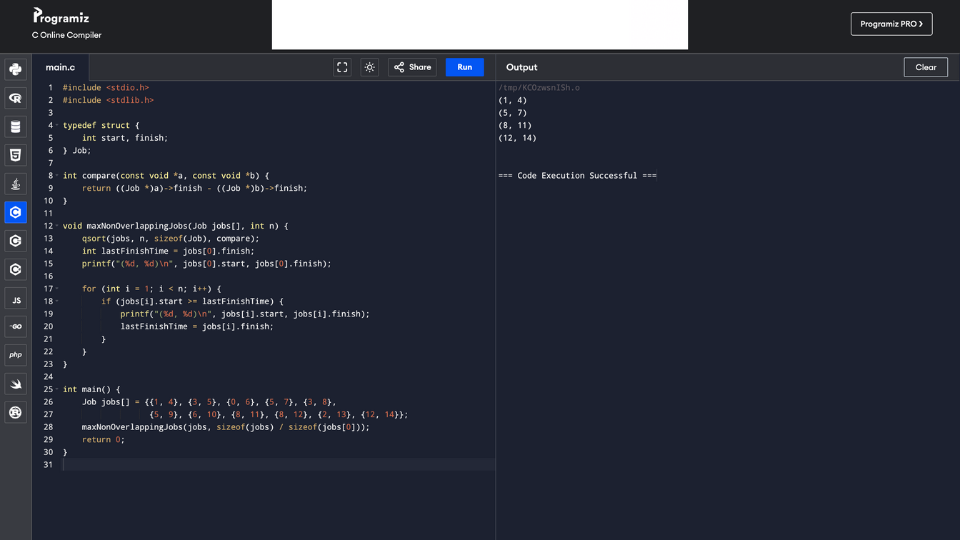
Task: Click the Programiz logo
Action: point(61,16)
